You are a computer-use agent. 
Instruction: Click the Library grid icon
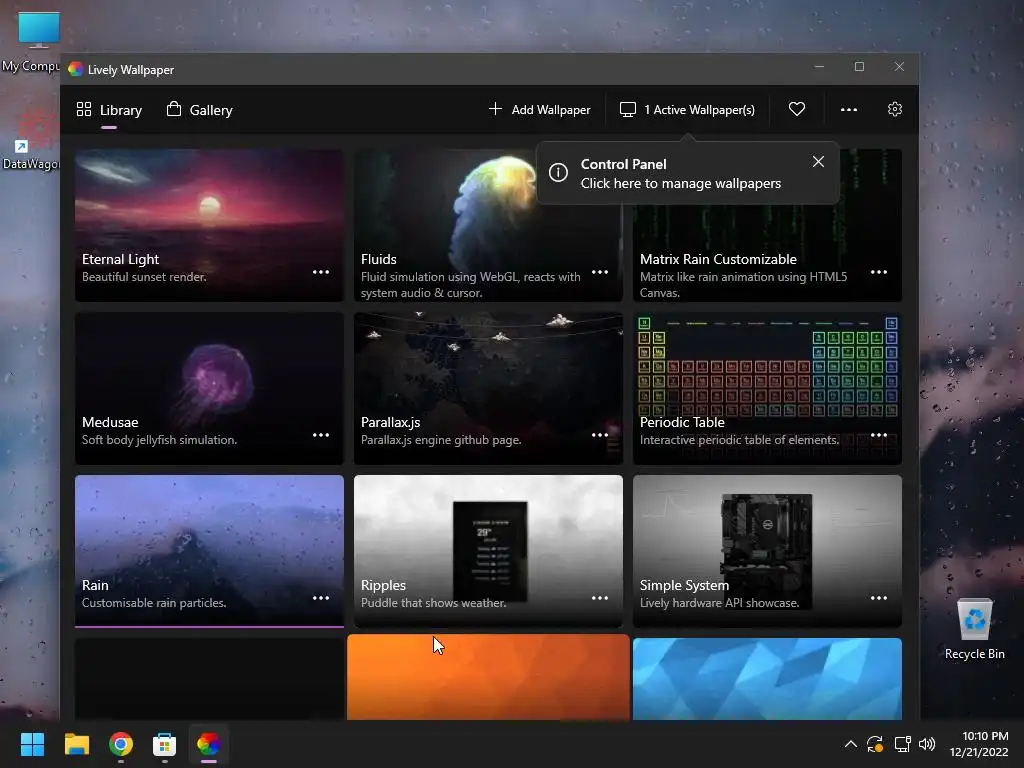(84, 109)
